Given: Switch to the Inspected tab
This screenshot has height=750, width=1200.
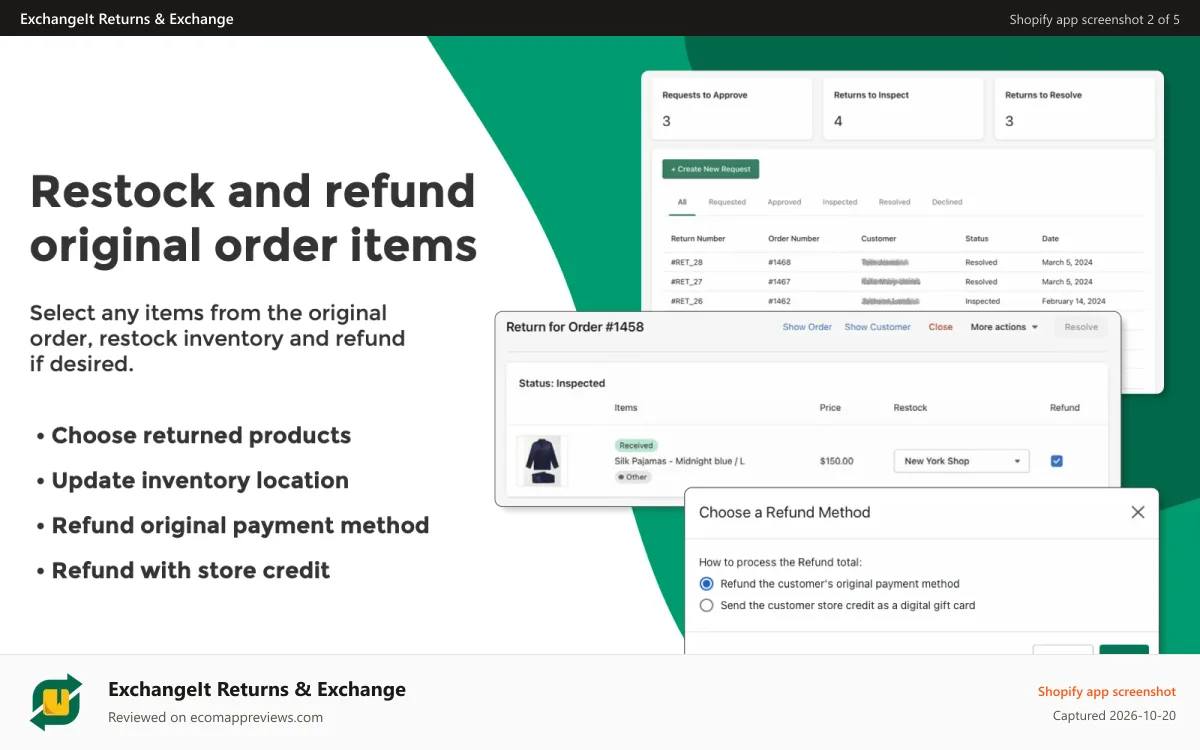Looking at the screenshot, I should tap(840, 202).
